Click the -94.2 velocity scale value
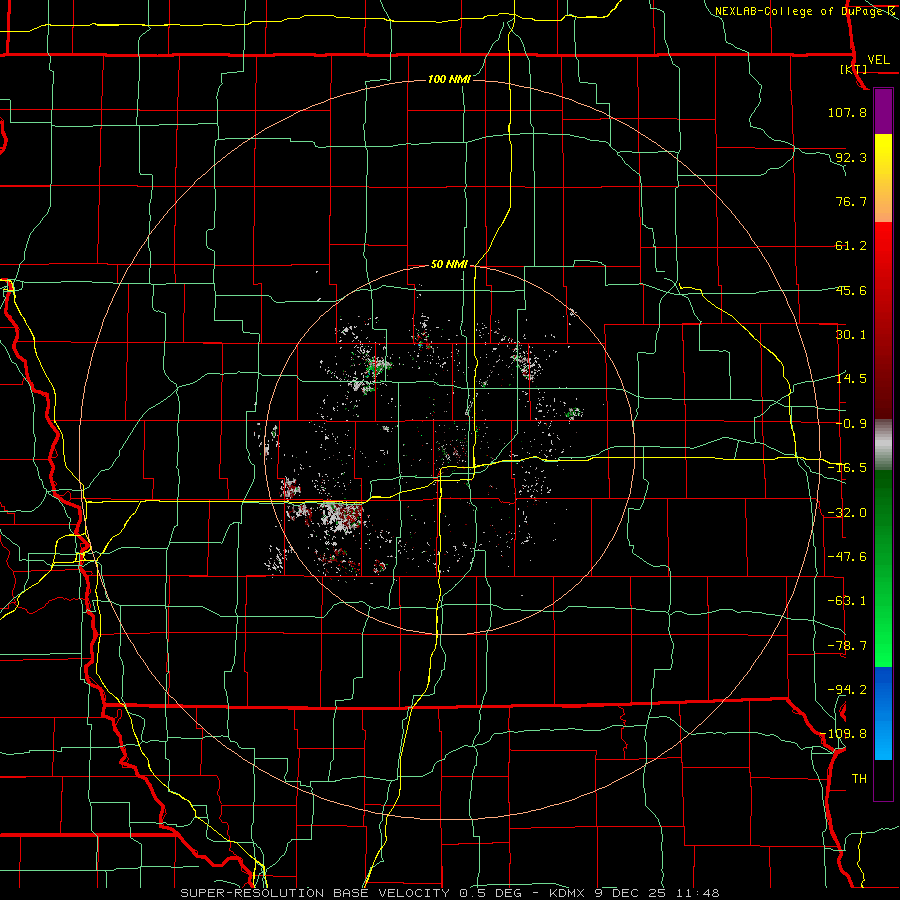 click(847, 690)
